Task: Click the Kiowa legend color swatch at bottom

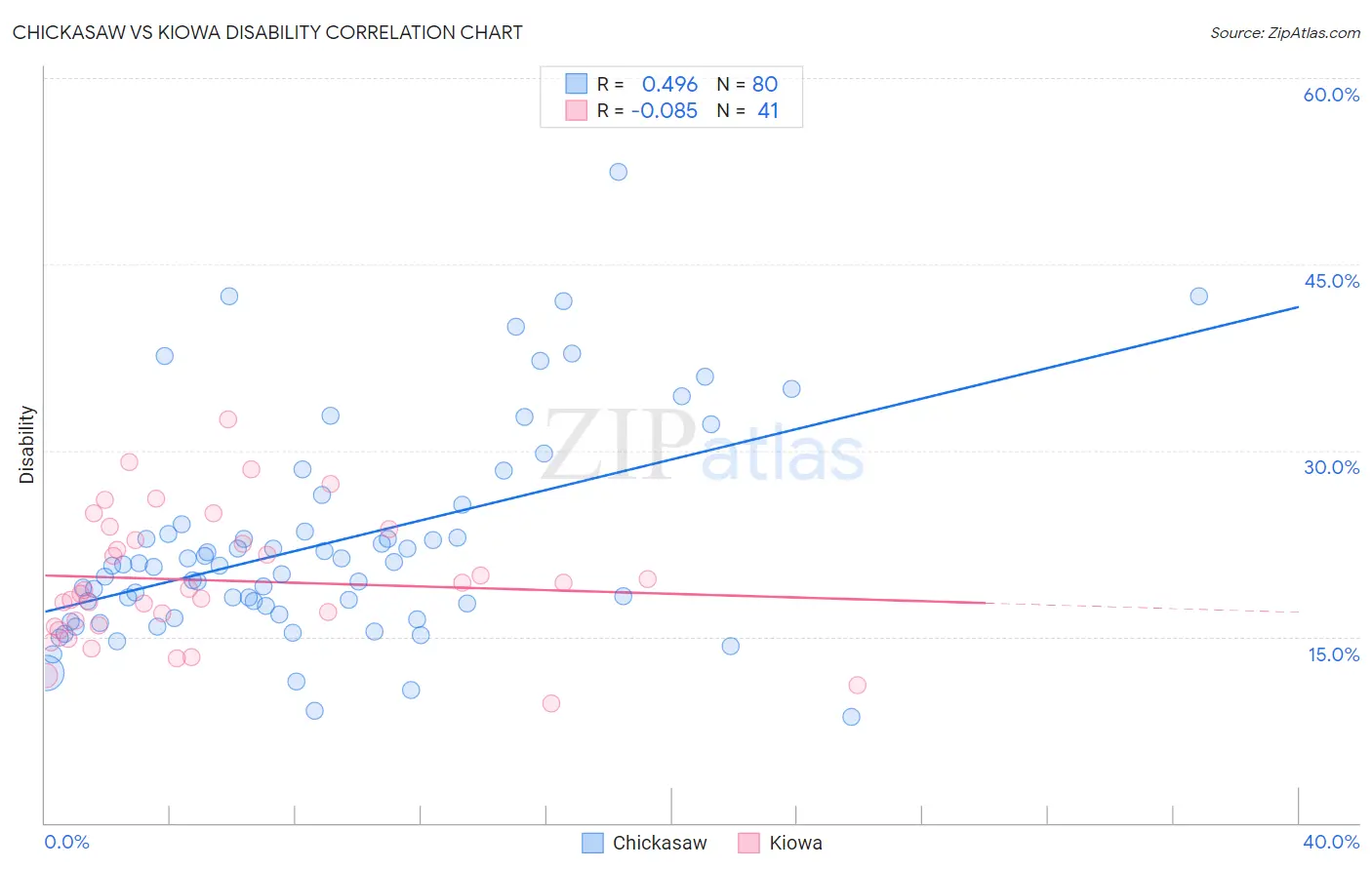Action: pyautogui.click(x=748, y=843)
